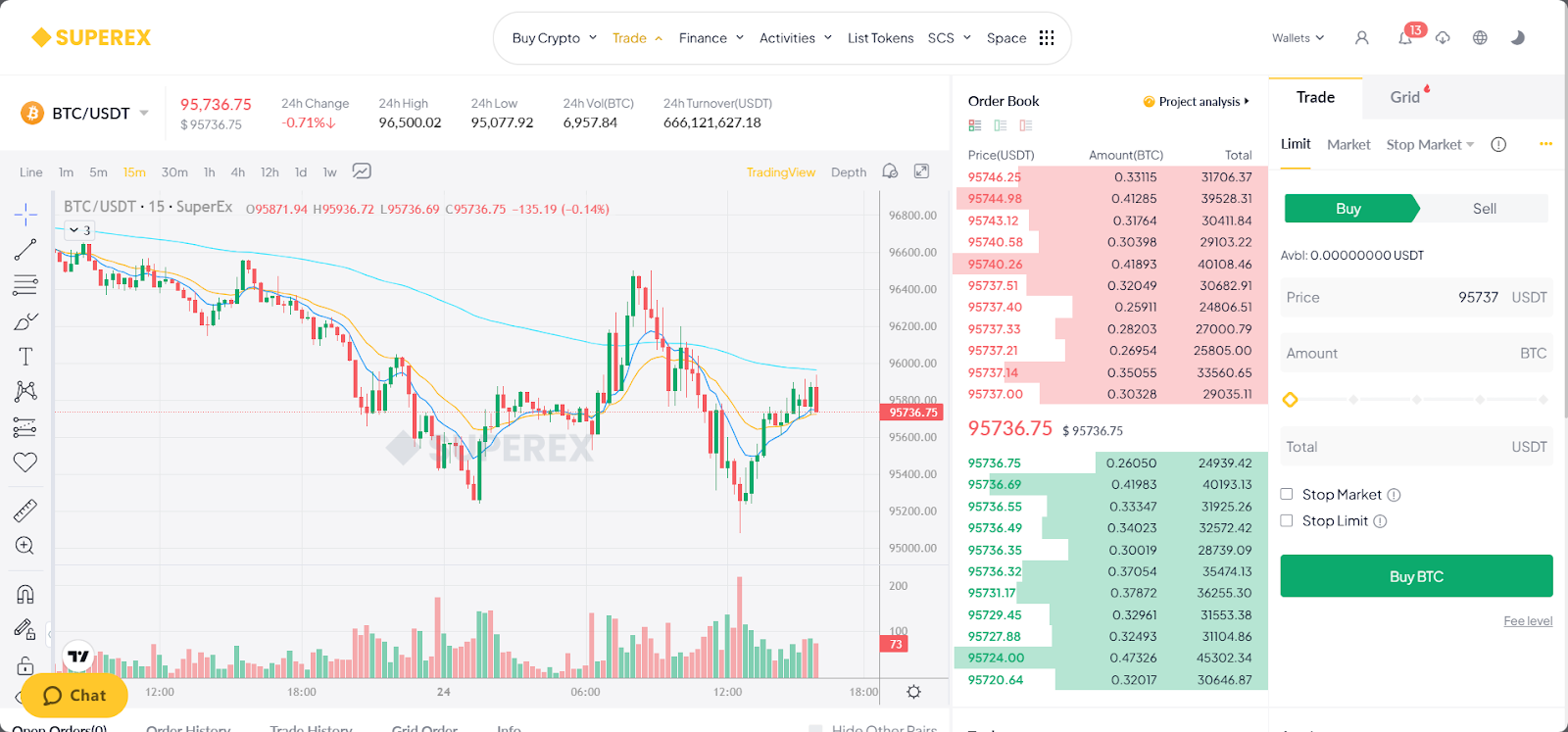The image size is (1568, 732).
Task: Go to SuperEx home logo
Action: (x=91, y=37)
